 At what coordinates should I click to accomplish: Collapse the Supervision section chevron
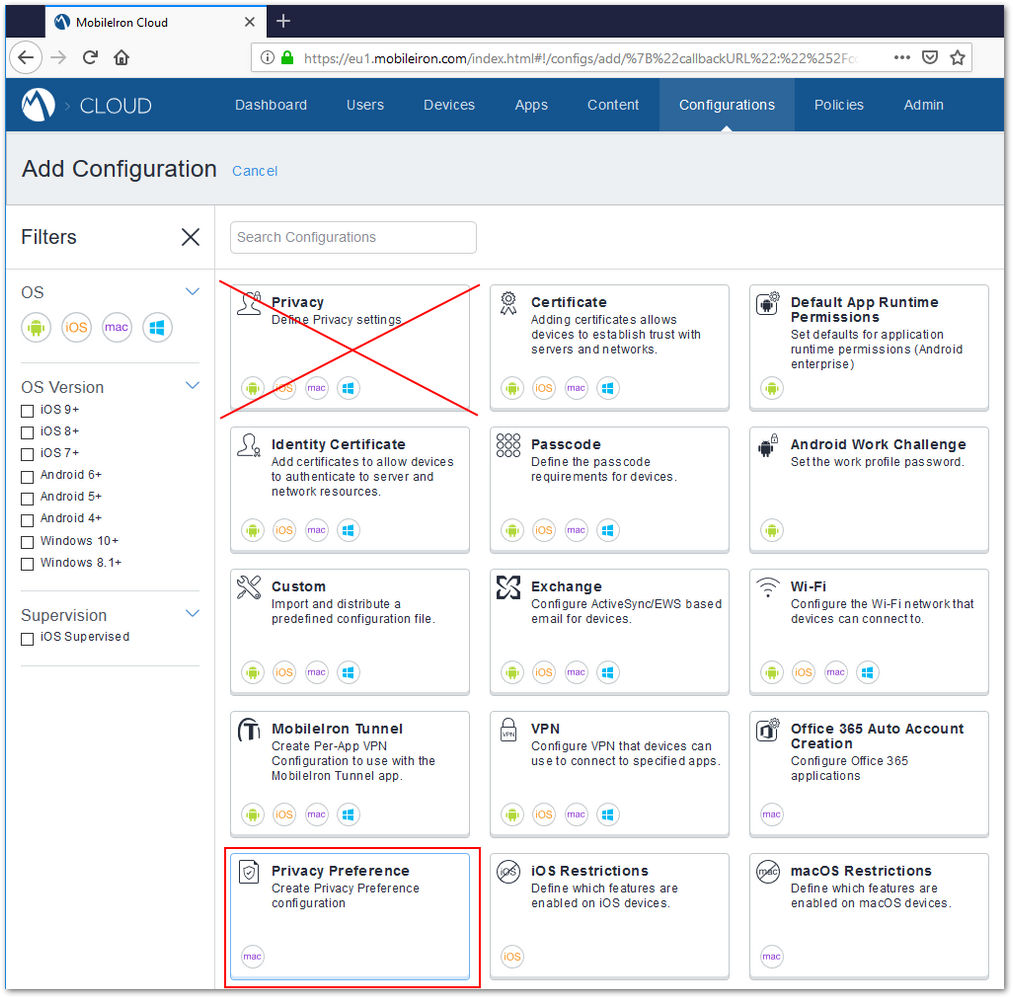(192, 612)
